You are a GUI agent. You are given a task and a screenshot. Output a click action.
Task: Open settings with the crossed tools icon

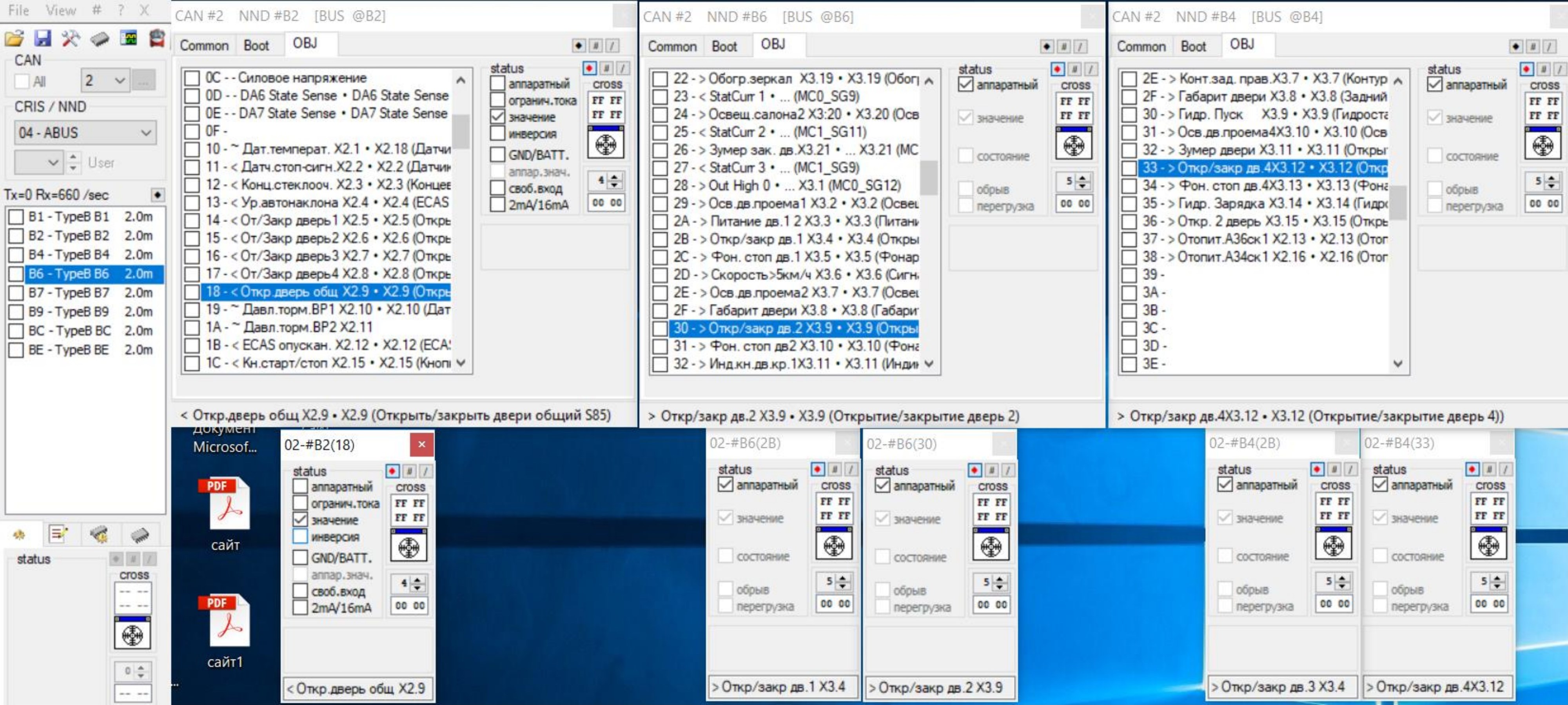71,38
